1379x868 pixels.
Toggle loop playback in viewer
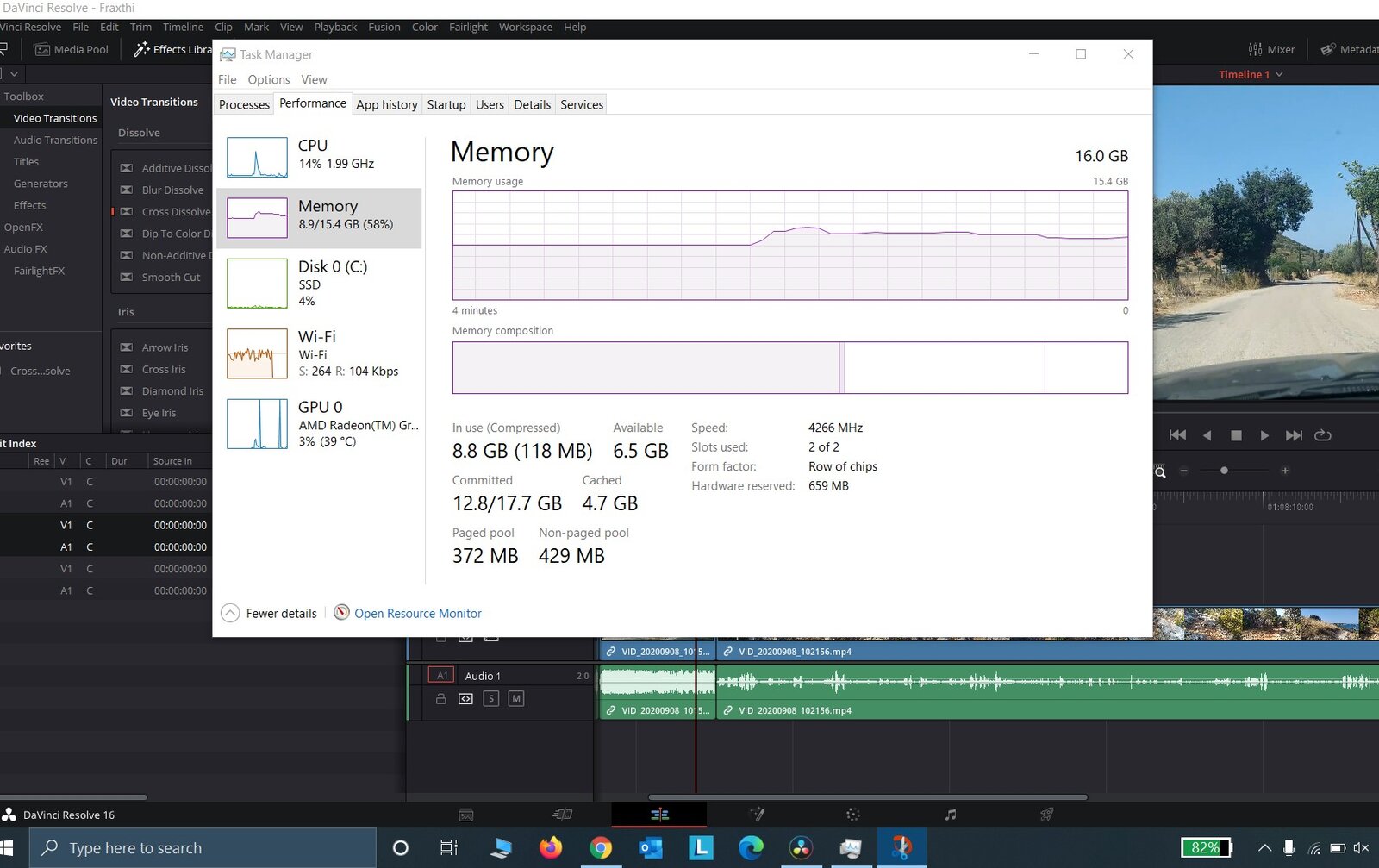[x=1323, y=435]
